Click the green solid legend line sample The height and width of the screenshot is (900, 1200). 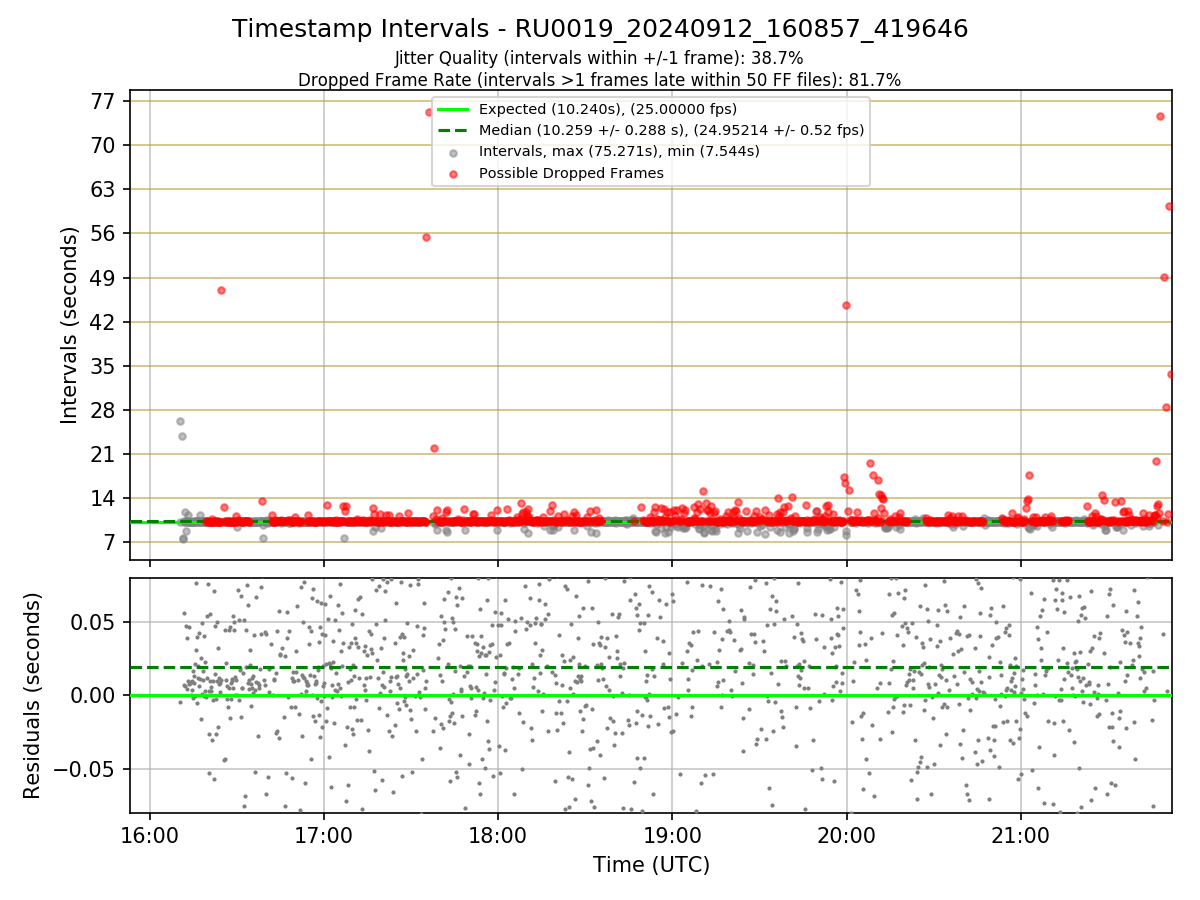pos(454,109)
